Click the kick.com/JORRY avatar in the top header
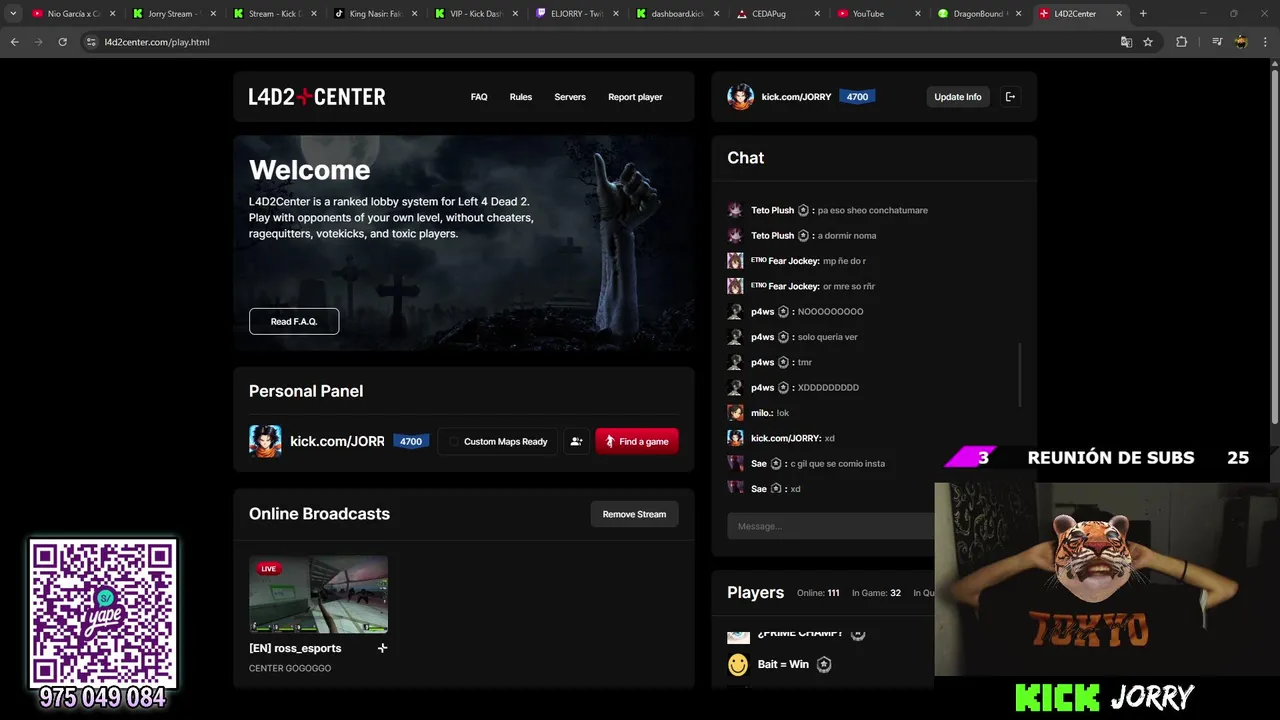The image size is (1280, 720). [x=740, y=97]
